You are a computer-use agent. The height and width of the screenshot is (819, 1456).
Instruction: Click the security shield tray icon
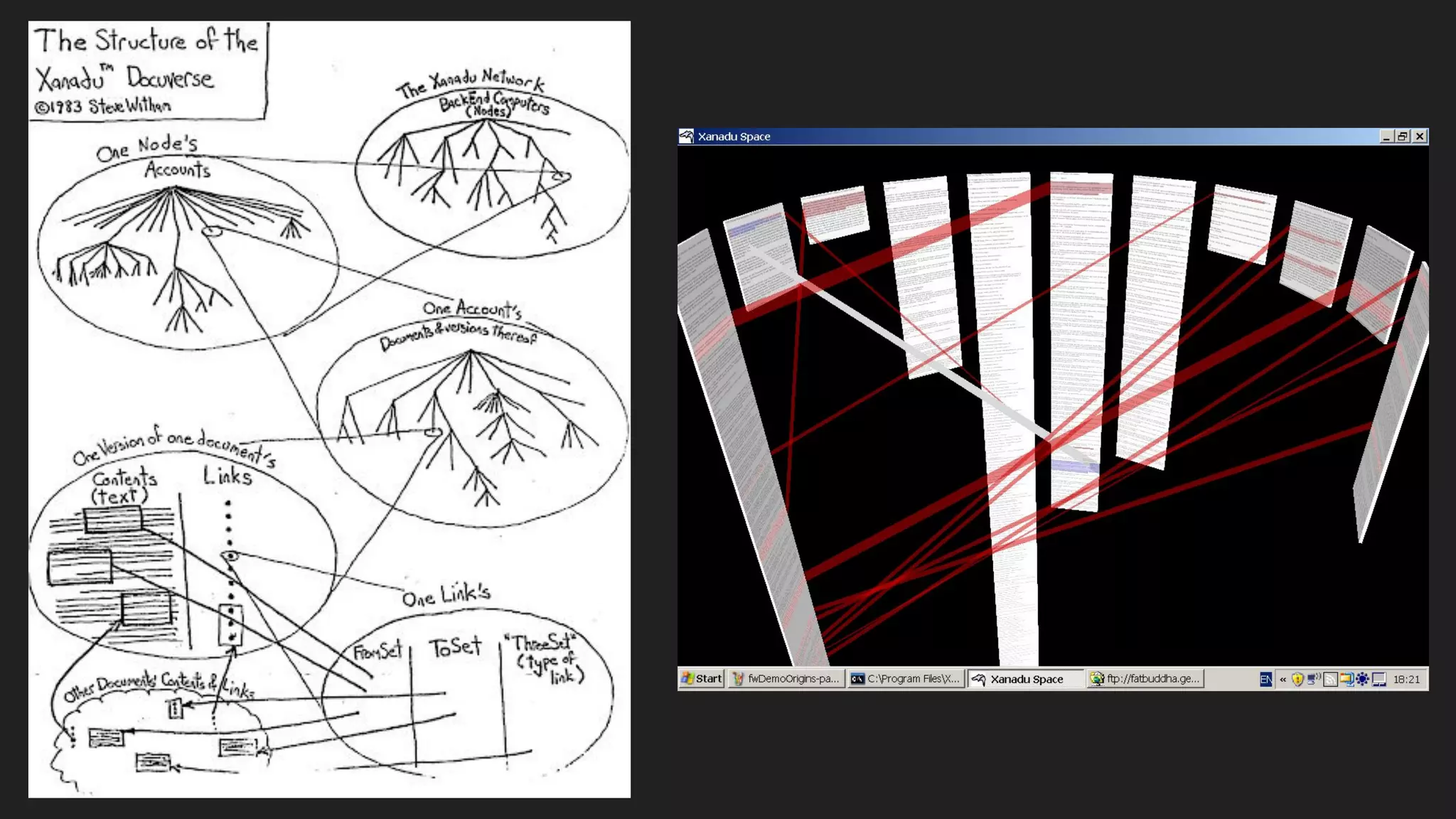coord(1297,680)
